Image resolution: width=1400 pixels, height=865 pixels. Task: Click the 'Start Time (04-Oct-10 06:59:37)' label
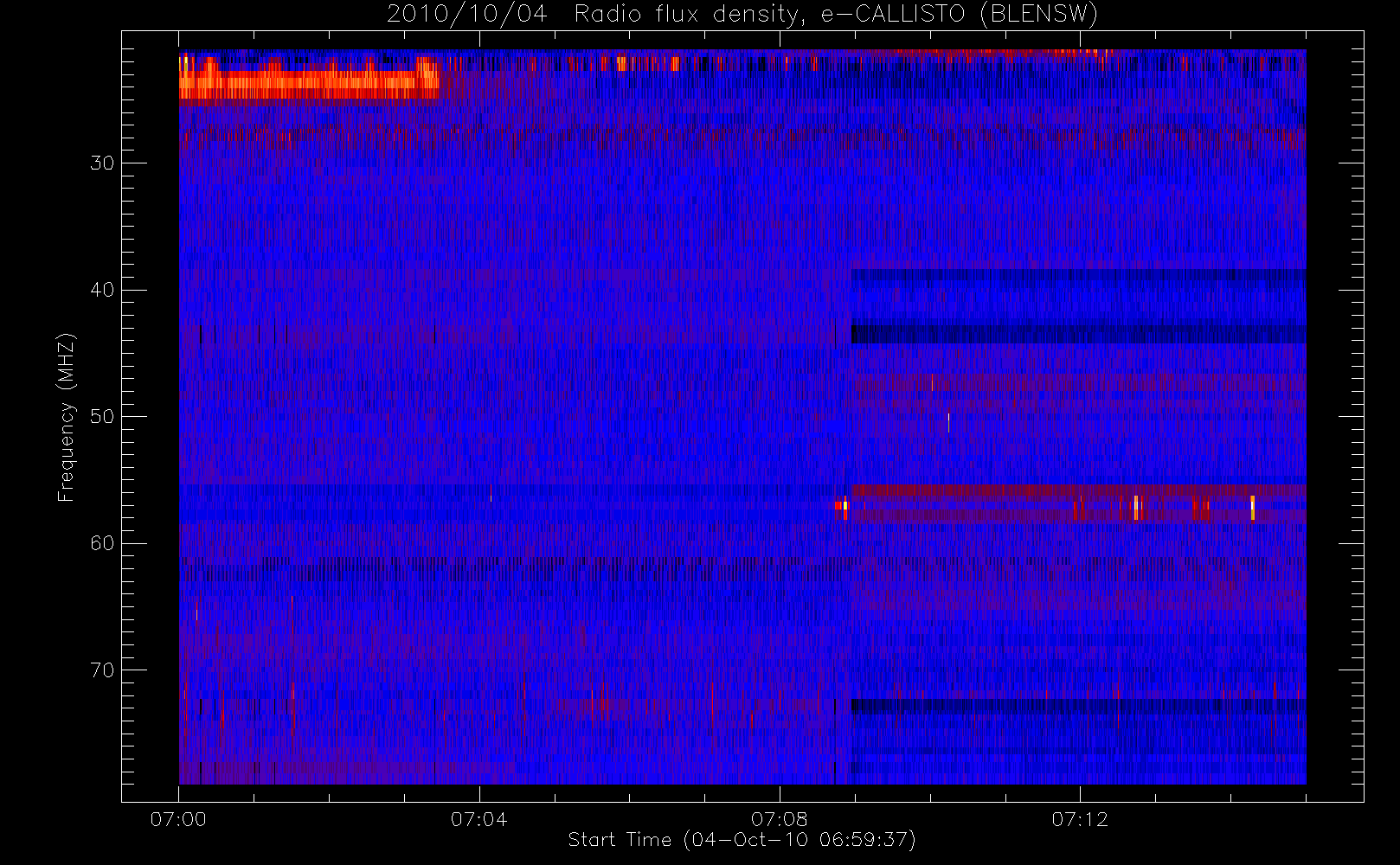point(742,840)
